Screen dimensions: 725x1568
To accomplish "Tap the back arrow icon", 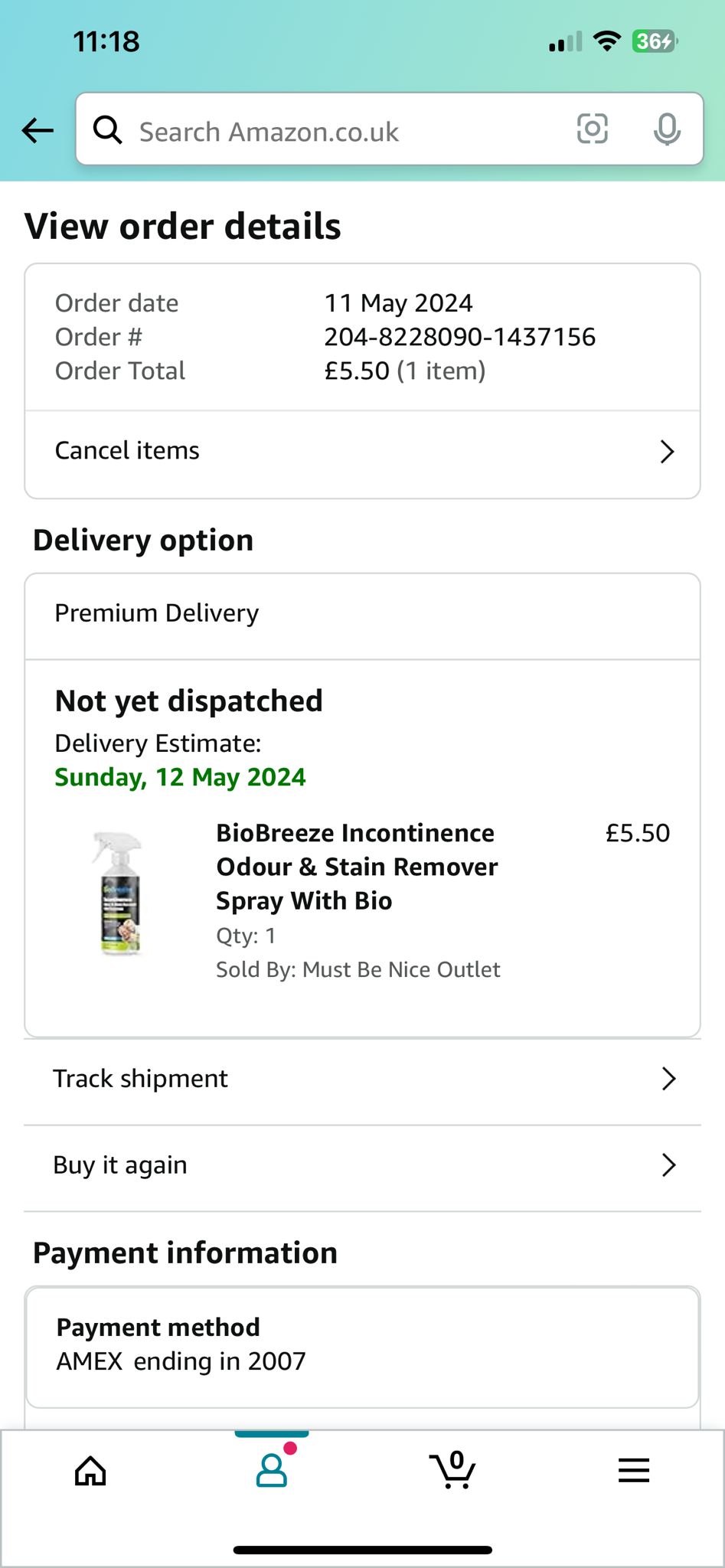I will pyautogui.click(x=38, y=130).
